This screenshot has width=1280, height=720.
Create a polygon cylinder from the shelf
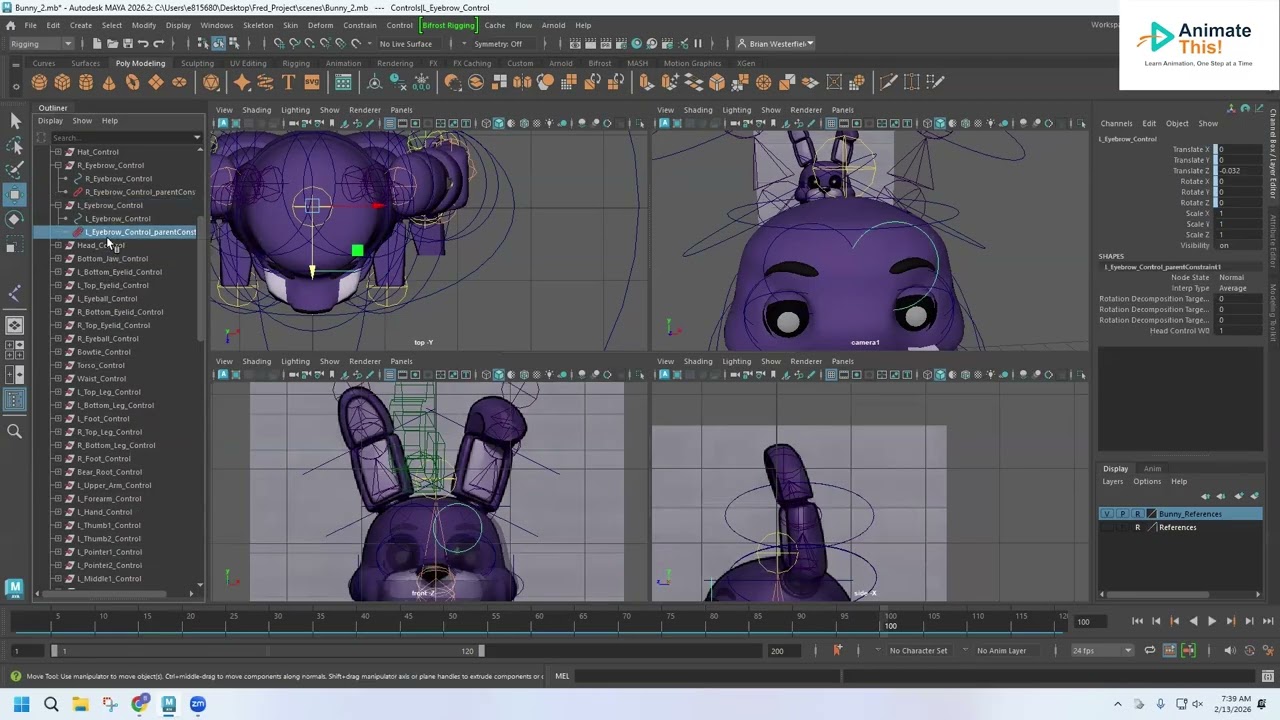point(86,82)
